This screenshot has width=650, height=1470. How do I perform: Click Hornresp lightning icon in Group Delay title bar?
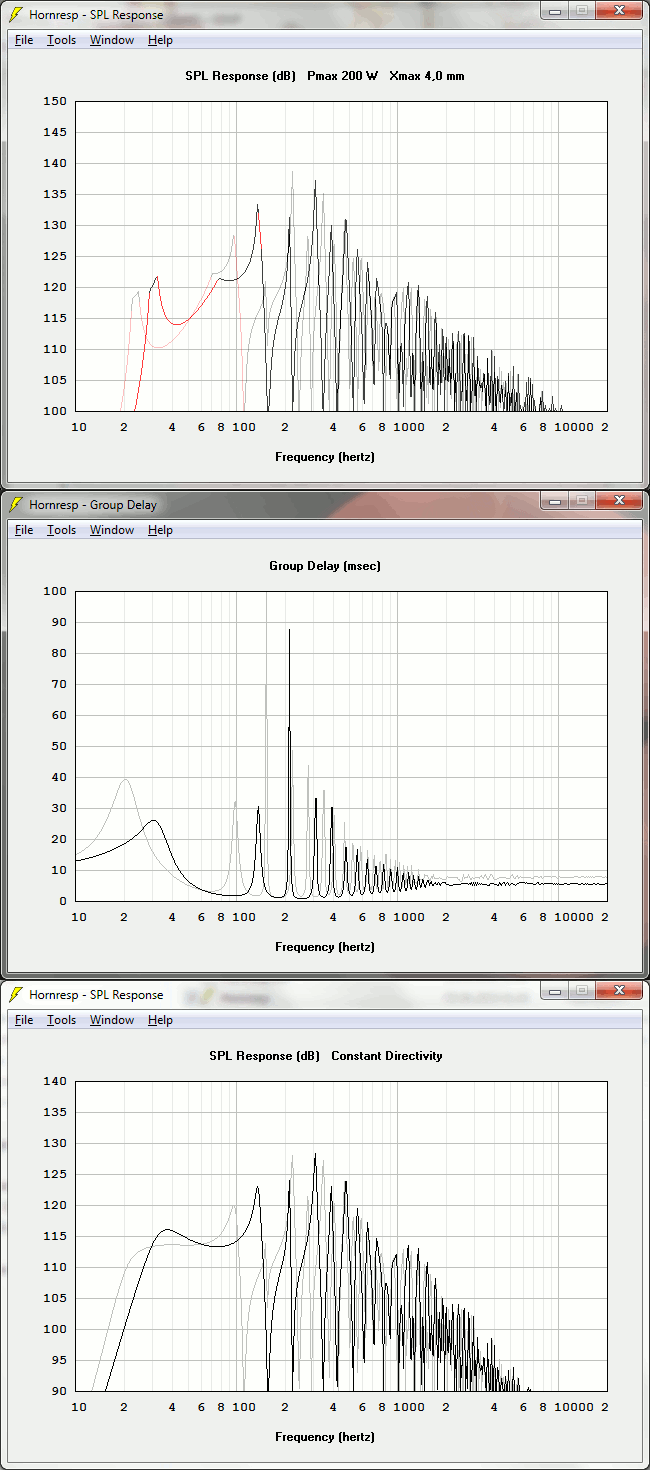[x=16, y=505]
